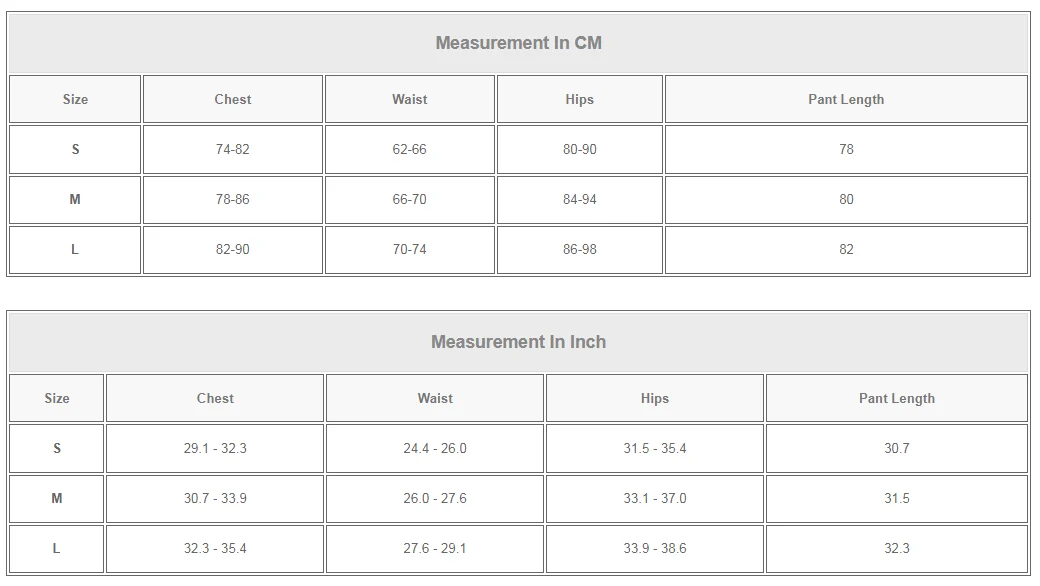The image size is (1040, 586).
Task: Select waist value 26.0 - 27.6
Action: (435, 498)
